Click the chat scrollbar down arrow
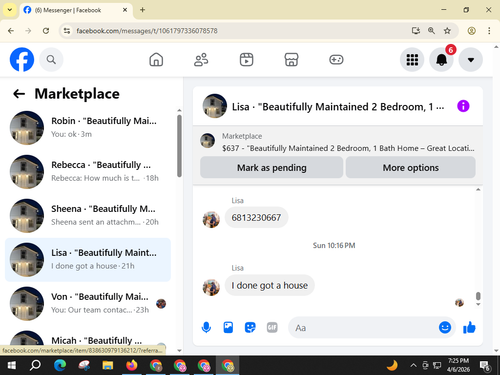500x375 pixels. click(478, 304)
